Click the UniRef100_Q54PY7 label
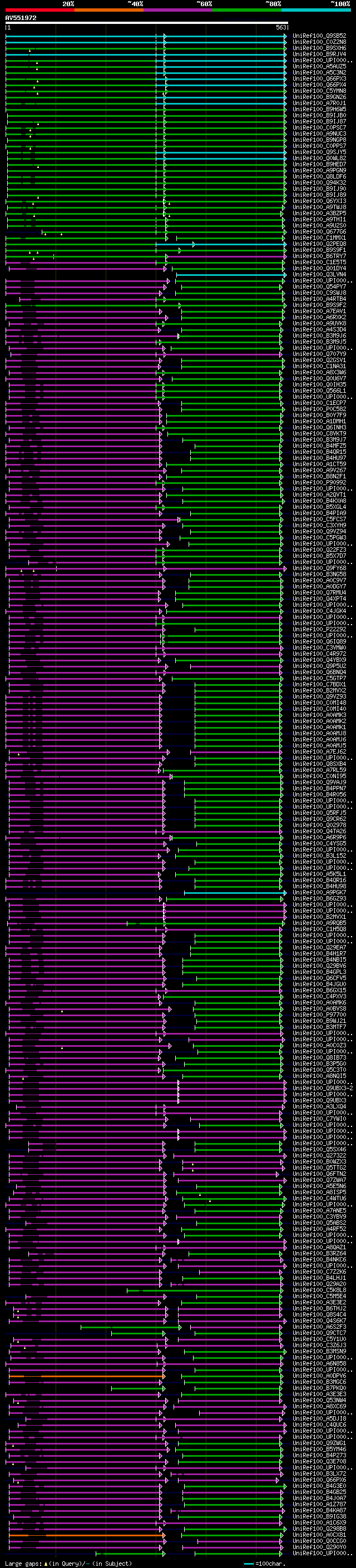The image size is (356, 1568). [x=319, y=286]
